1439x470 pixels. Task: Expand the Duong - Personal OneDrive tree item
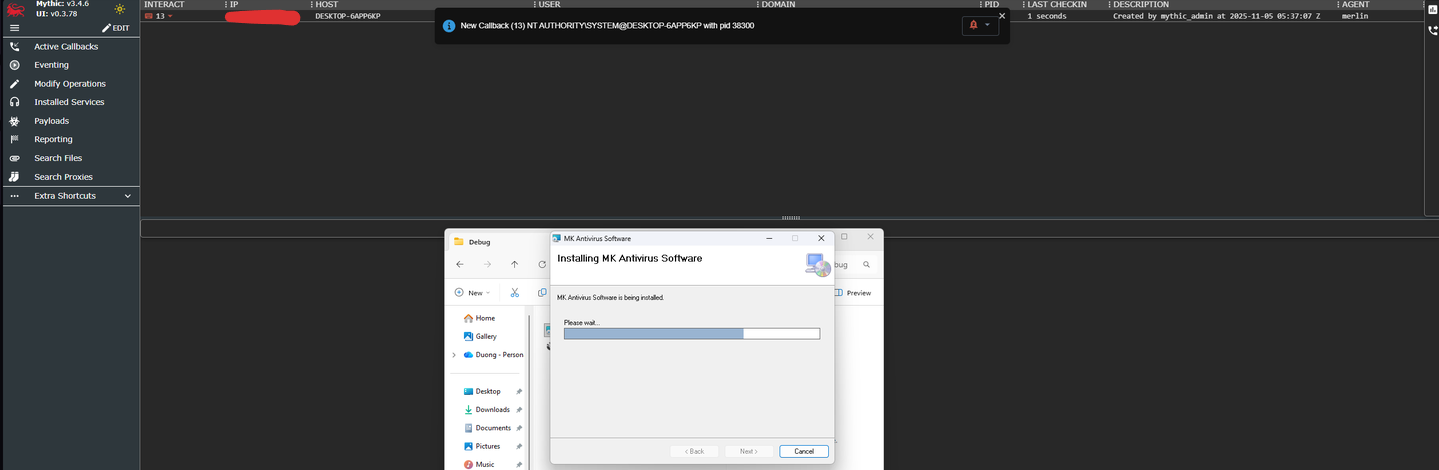[x=454, y=355]
